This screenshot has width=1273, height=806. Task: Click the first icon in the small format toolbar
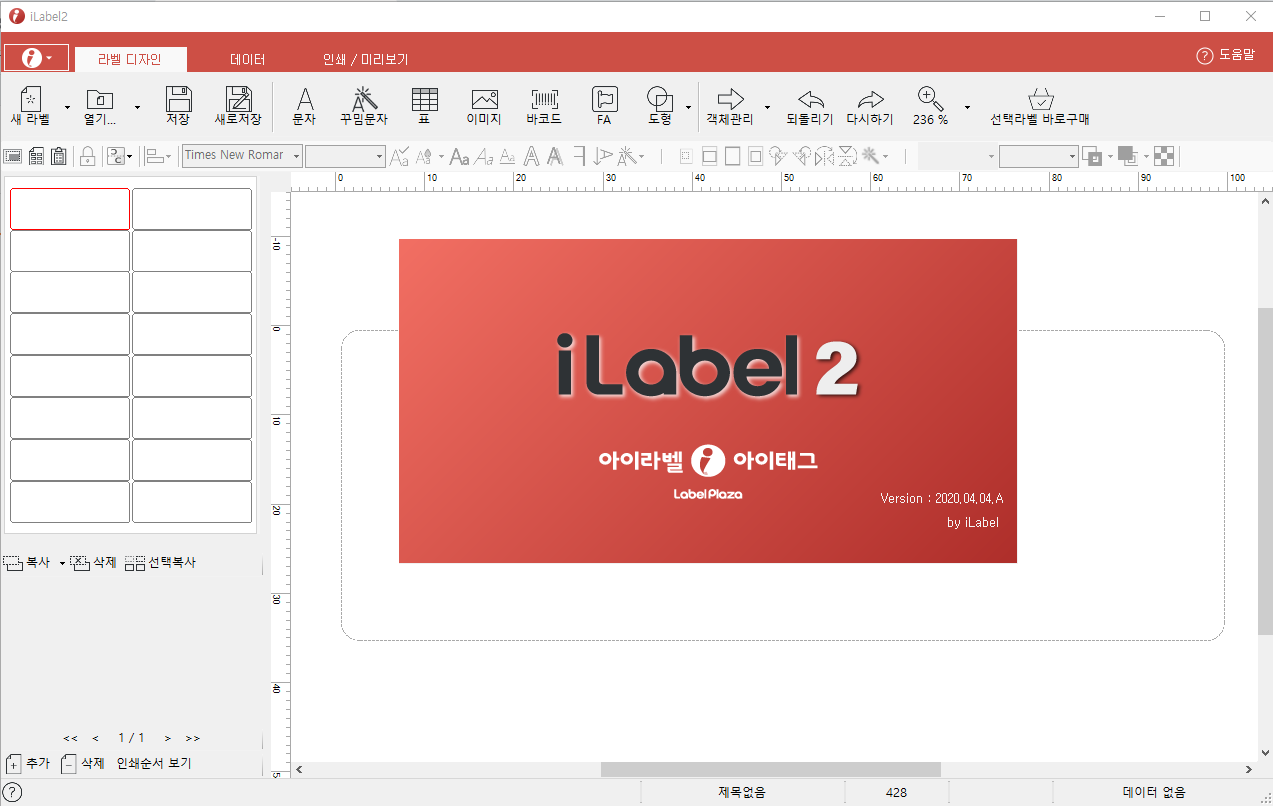click(x=12, y=155)
